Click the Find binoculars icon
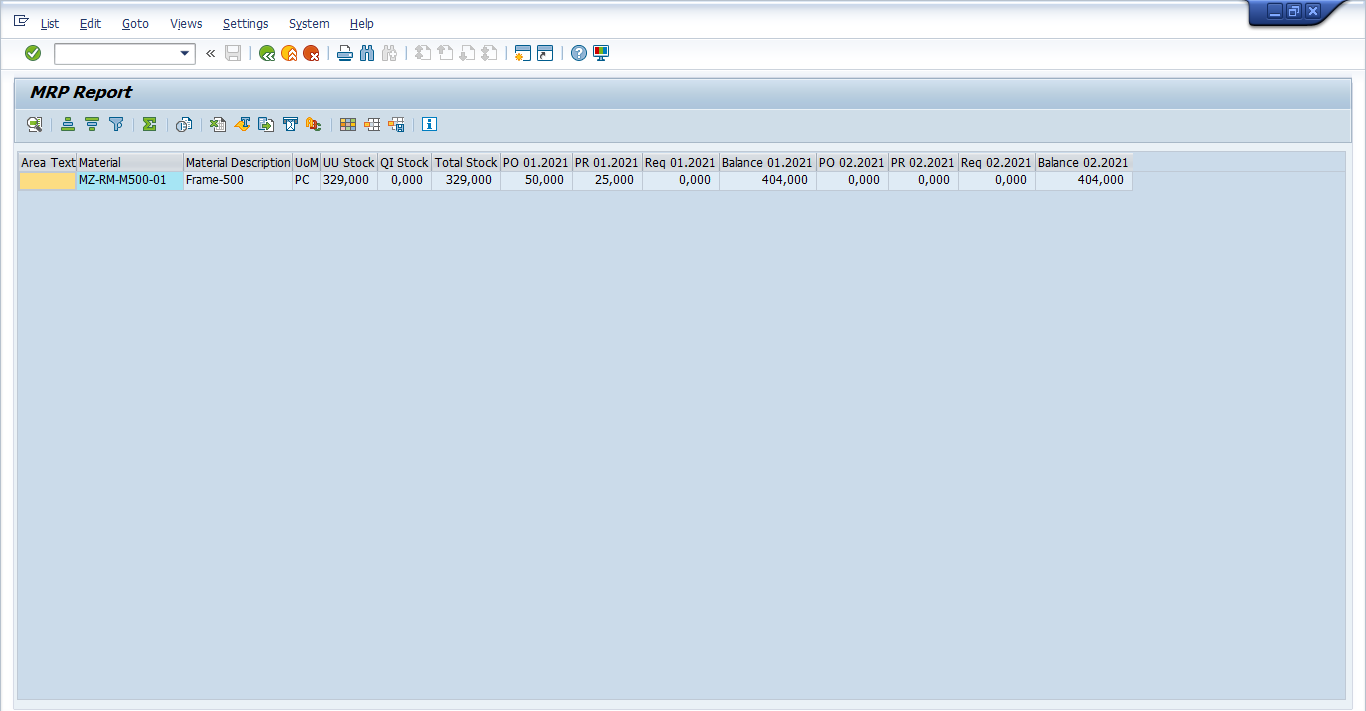This screenshot has width=1366, height=711. (367, 53)
